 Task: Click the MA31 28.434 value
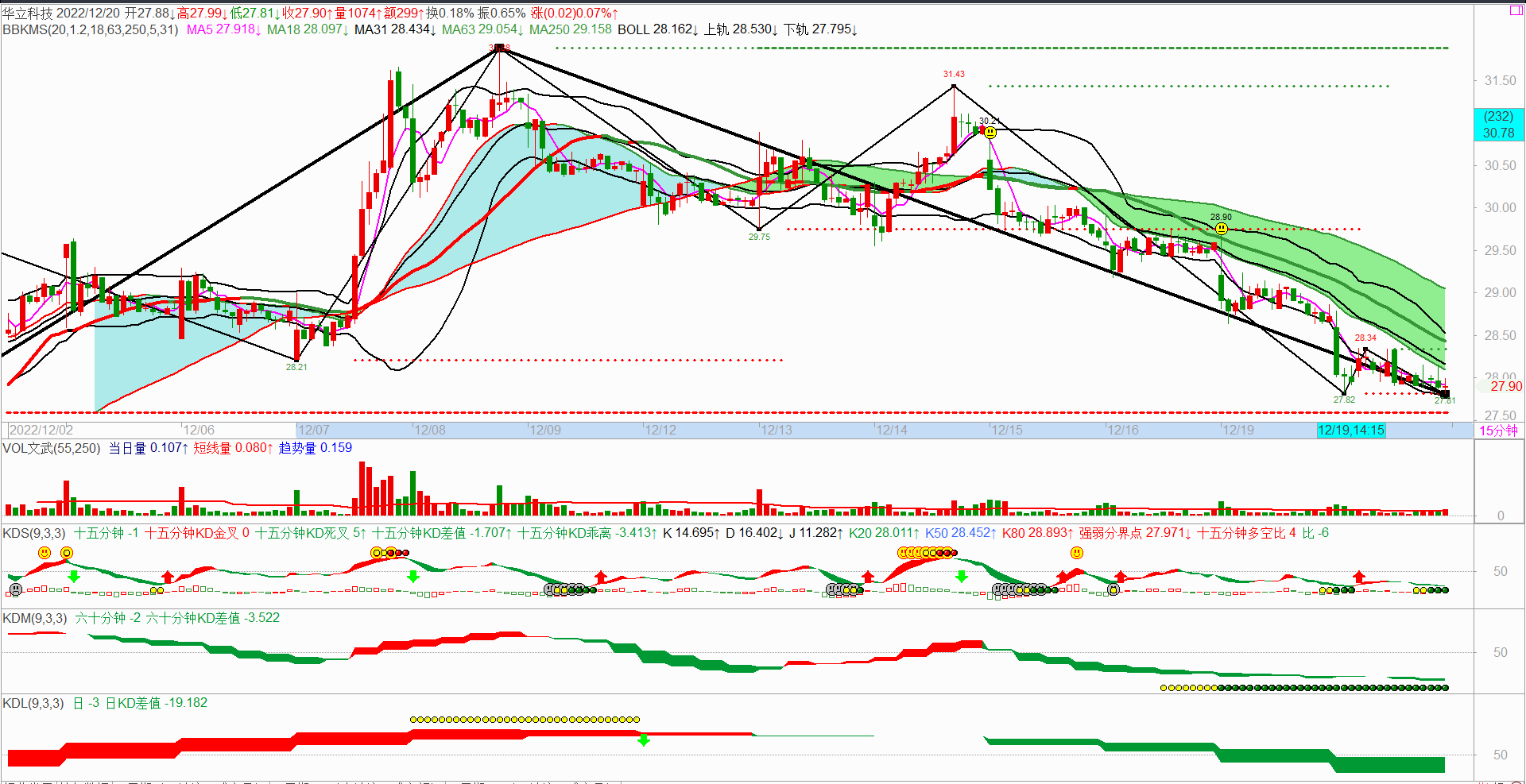[x=396, y=29]
